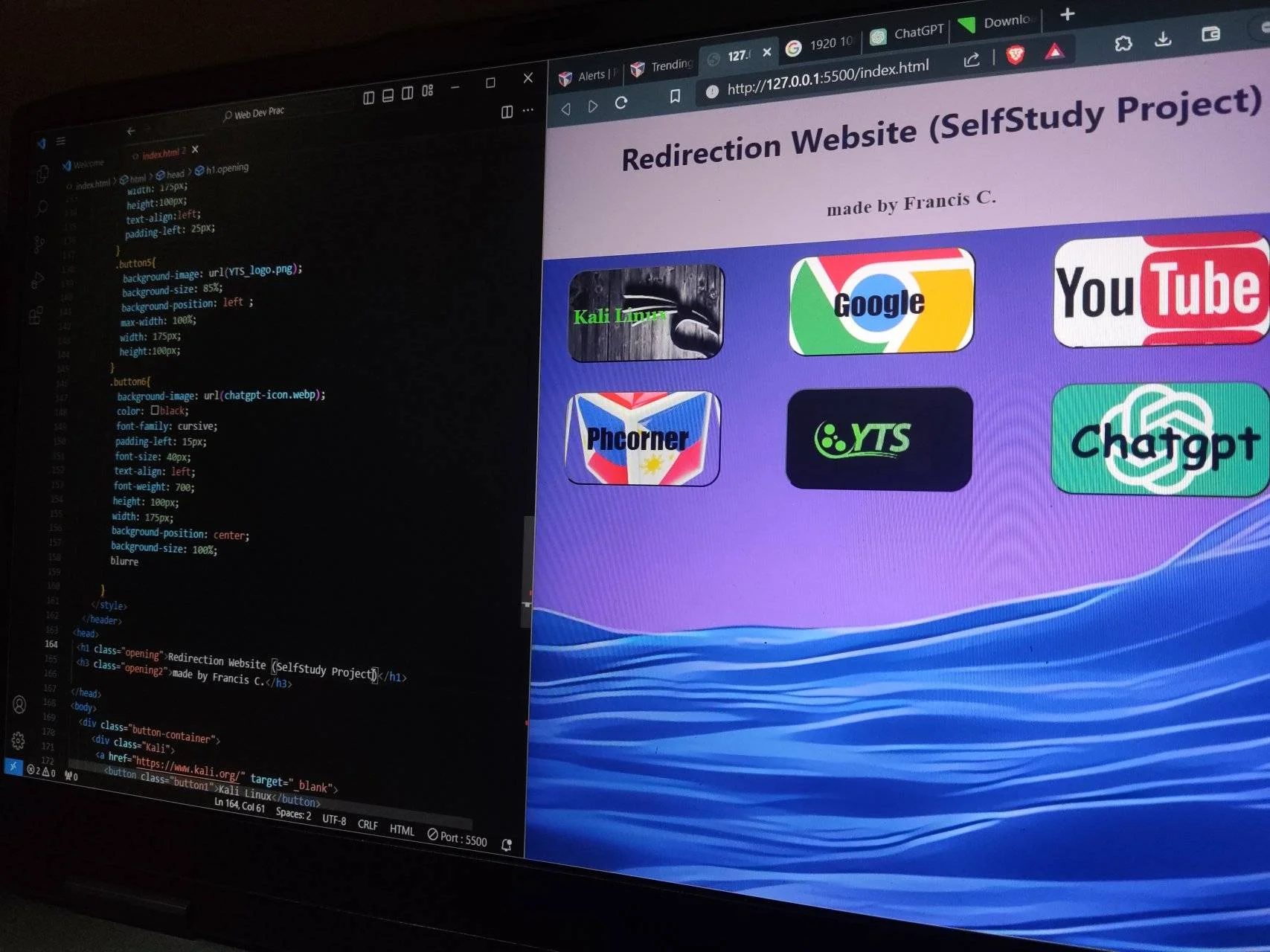Image resolution: width=1270 pixels, height=952 pixels.
Task: Open the Explorer view in the VS Code activity bar
Action: (42, 174)
